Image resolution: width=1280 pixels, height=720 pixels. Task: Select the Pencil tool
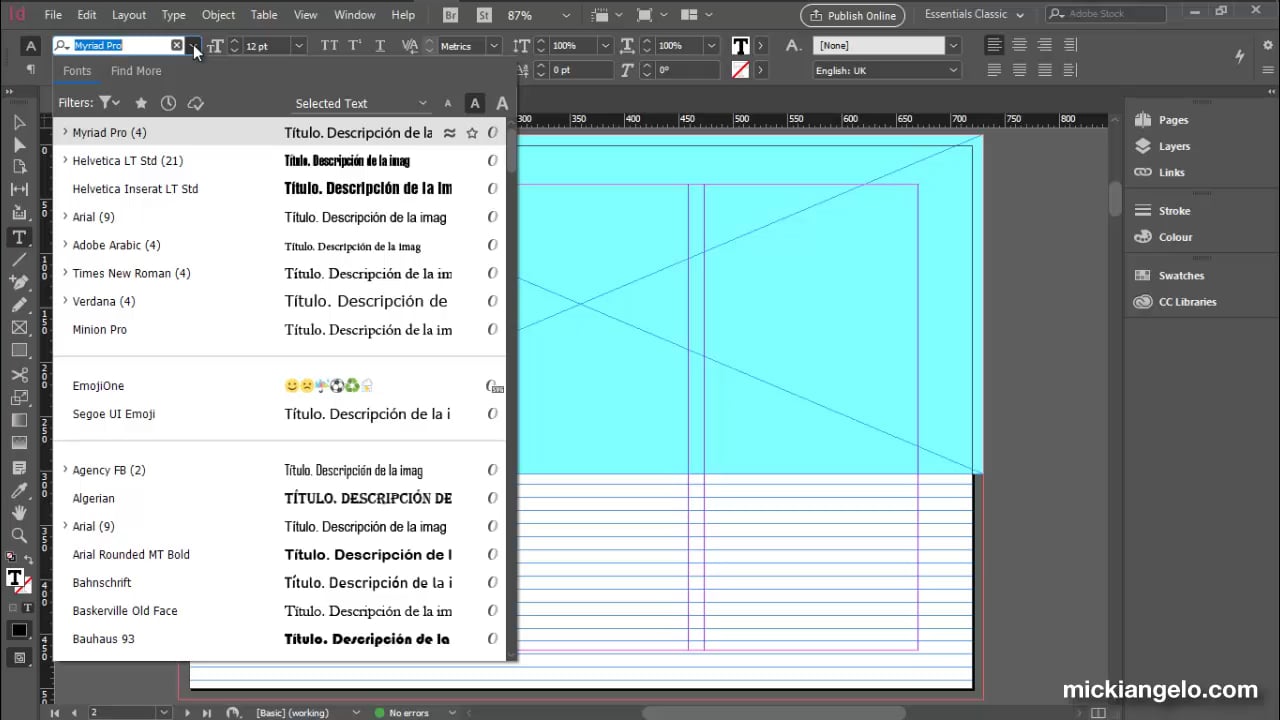point(19,305)
